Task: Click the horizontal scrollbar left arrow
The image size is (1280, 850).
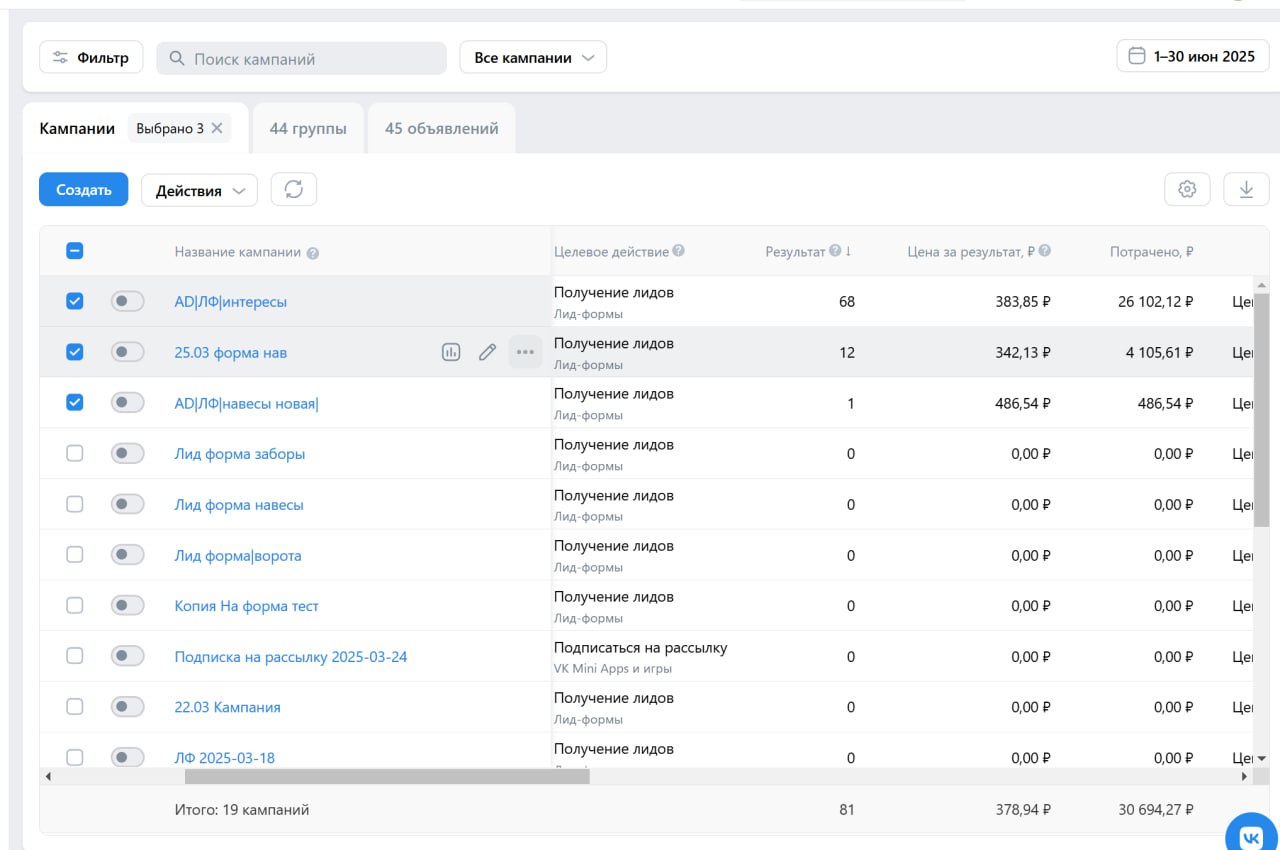Action: (x=47, y=776)
